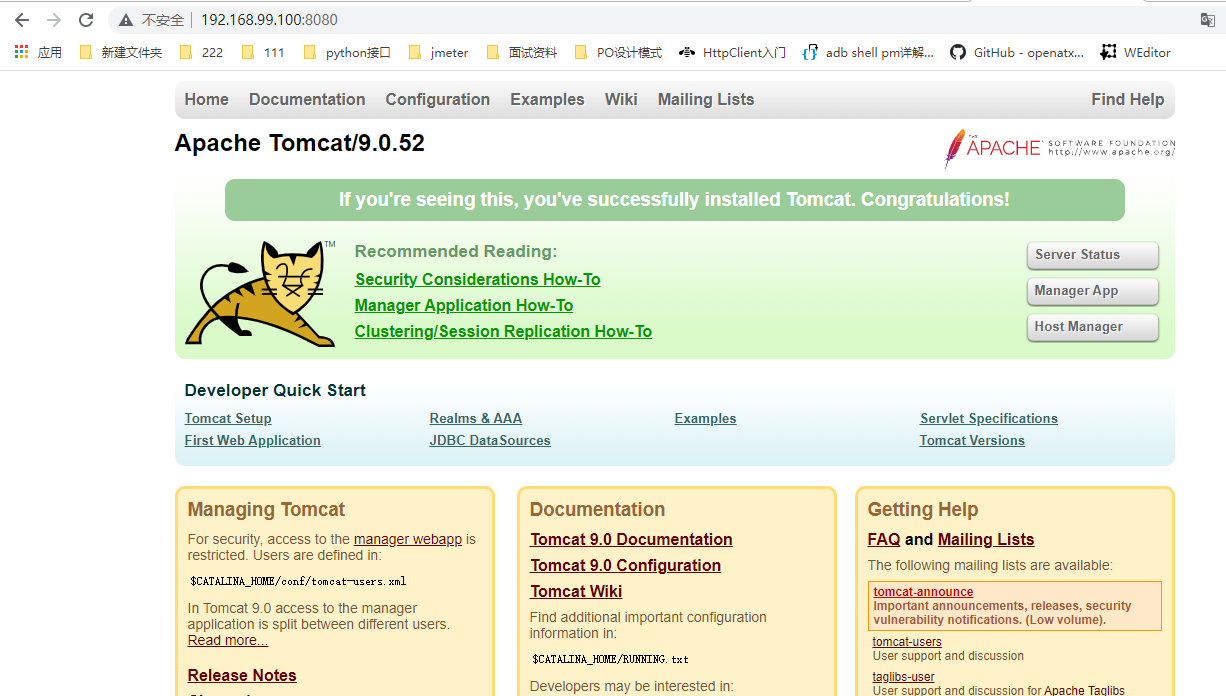Go to Home in Tomcat nav bar
Screen dimensions: 1226x696
[206, 99]
